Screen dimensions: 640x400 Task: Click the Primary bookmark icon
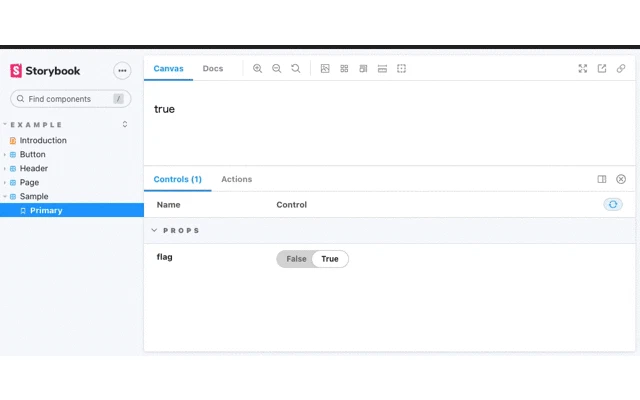tap(23, 211)
